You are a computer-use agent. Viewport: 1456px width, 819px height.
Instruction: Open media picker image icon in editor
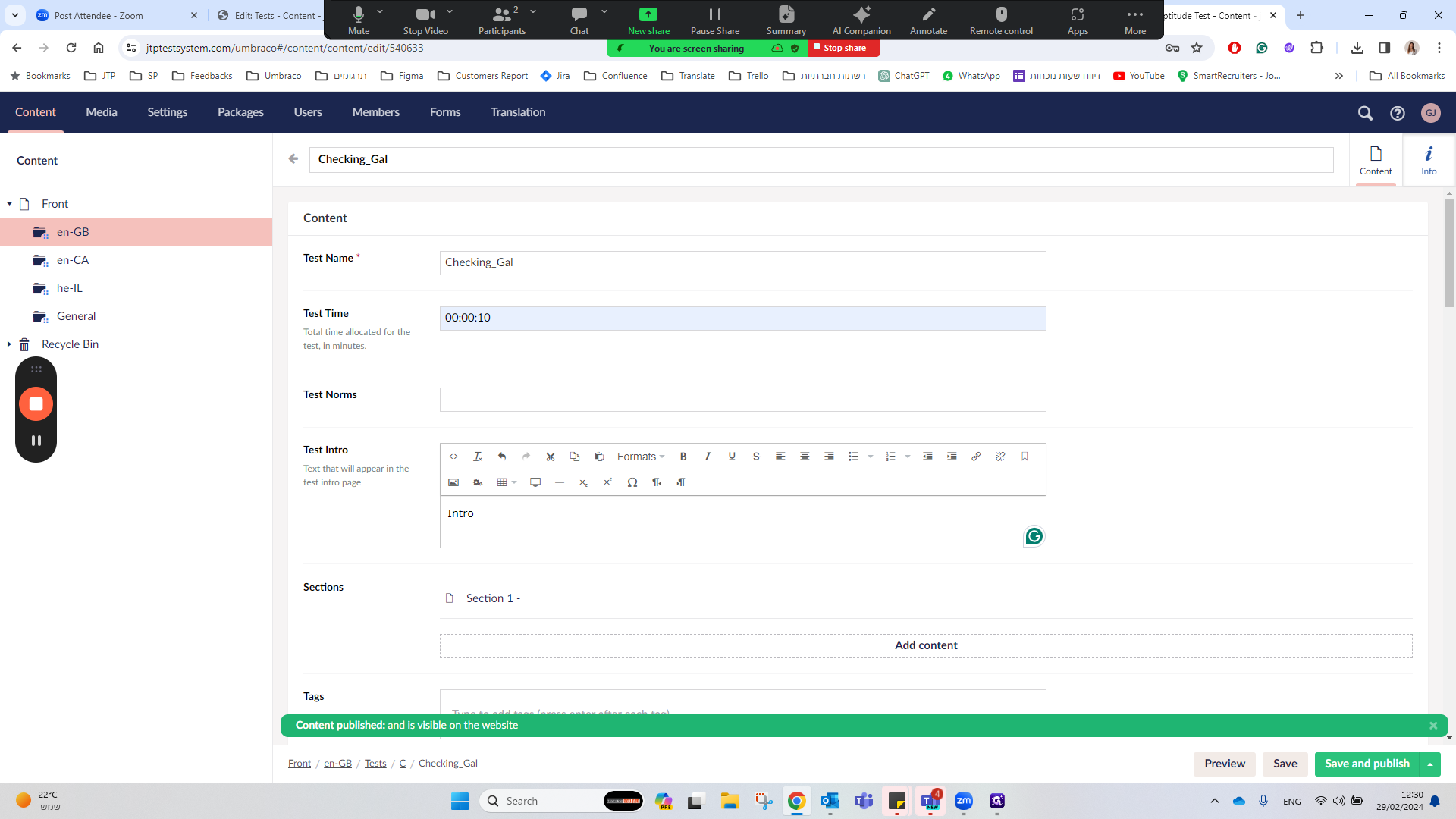[453, 482]
